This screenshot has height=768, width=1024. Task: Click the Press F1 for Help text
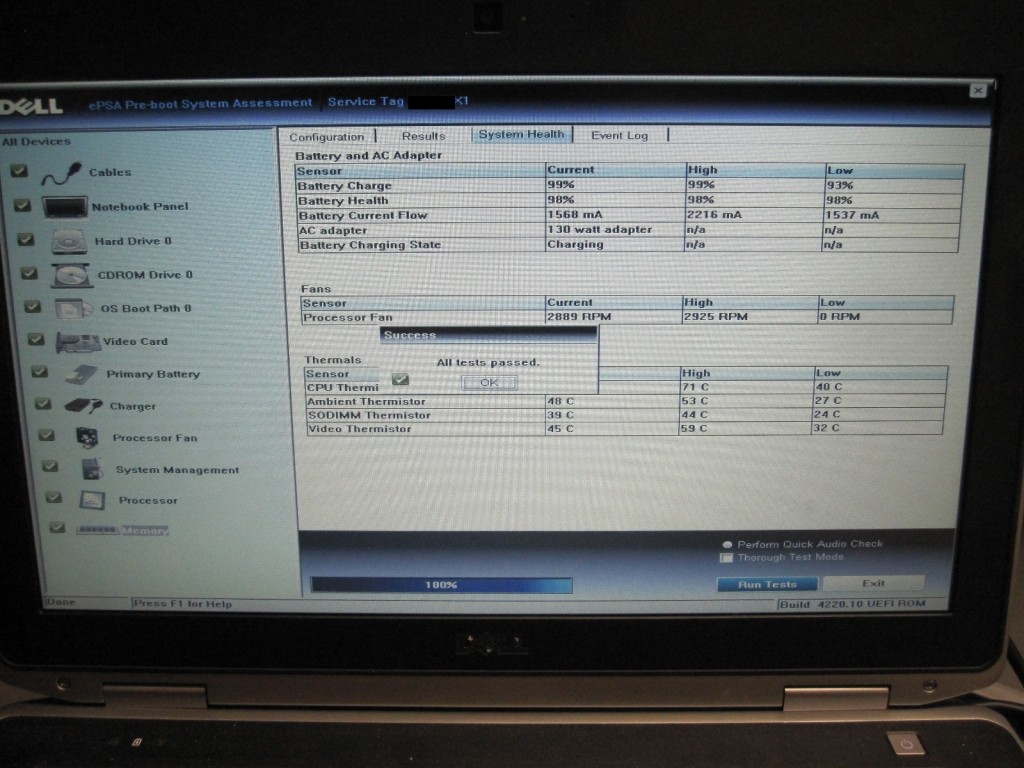182,604
